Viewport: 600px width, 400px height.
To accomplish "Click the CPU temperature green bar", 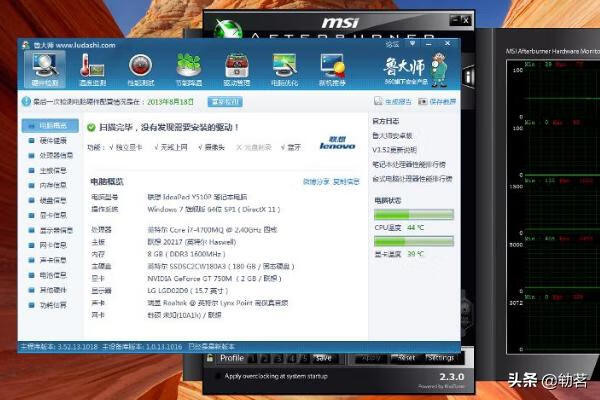I will click(414, 215).
